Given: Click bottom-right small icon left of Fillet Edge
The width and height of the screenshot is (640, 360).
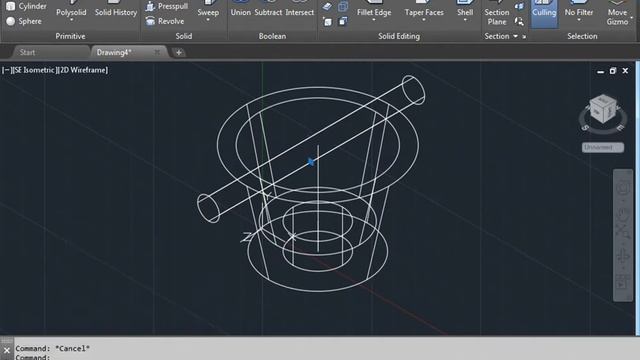Looking at the screenshot, I should pyautogui.click(x=343, y=21).
